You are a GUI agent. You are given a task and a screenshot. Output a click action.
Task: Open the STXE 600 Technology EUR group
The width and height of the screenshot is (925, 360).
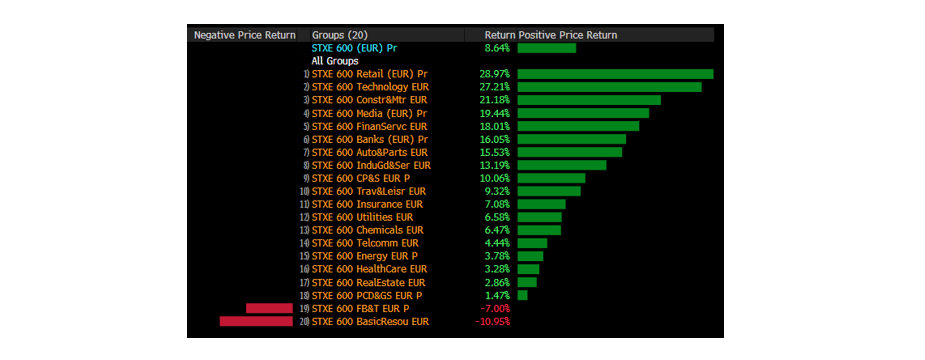[370, 87]
